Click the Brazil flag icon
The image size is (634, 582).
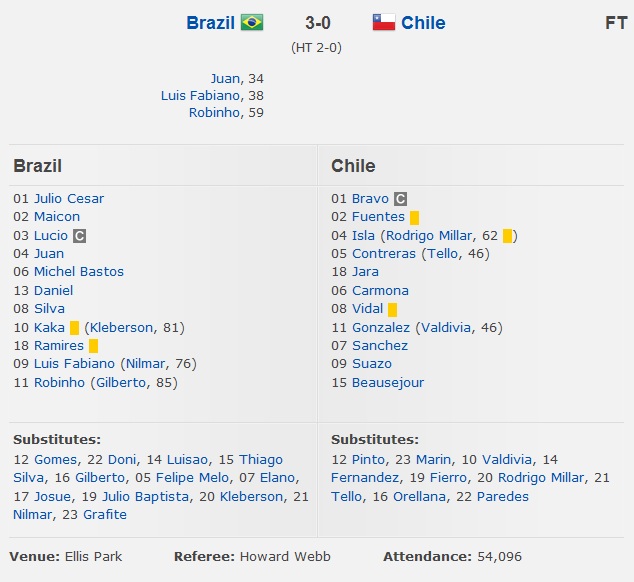click(x=252, y=22)
